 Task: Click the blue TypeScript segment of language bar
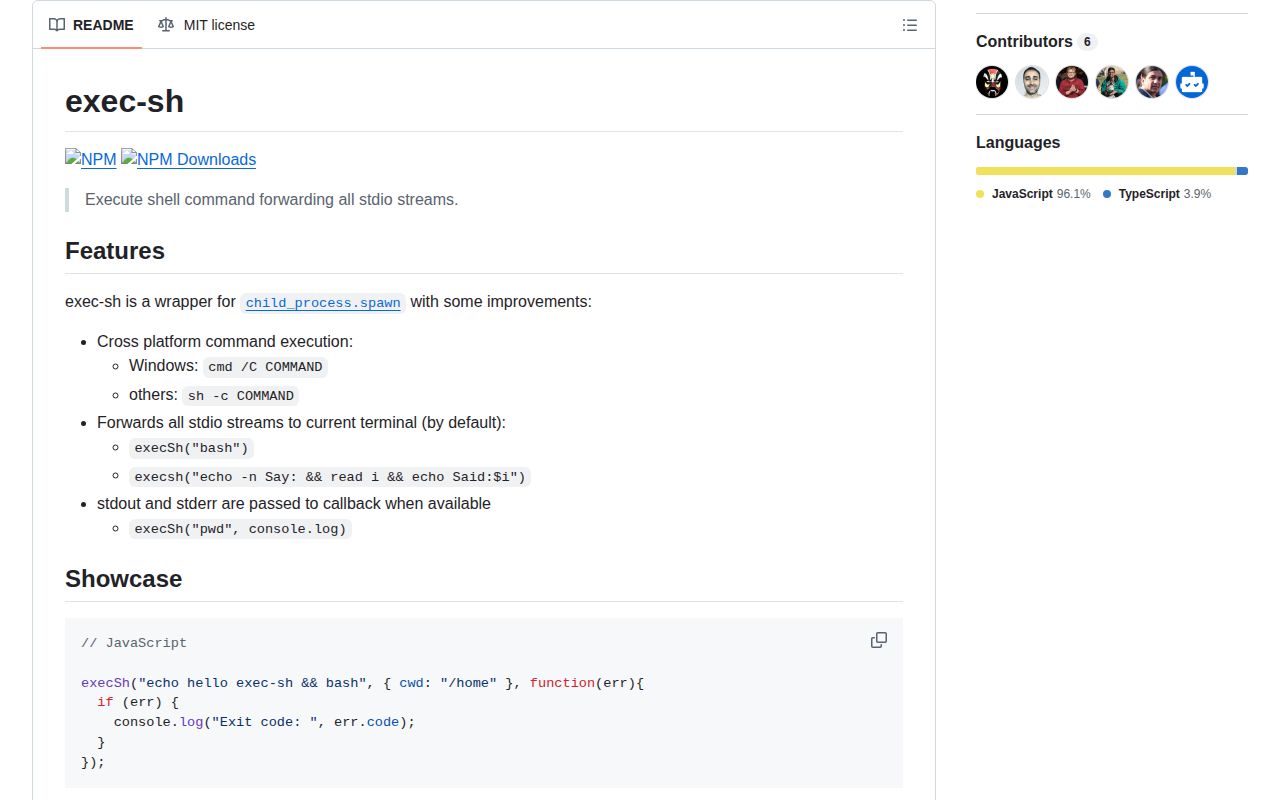(1242, 171)
